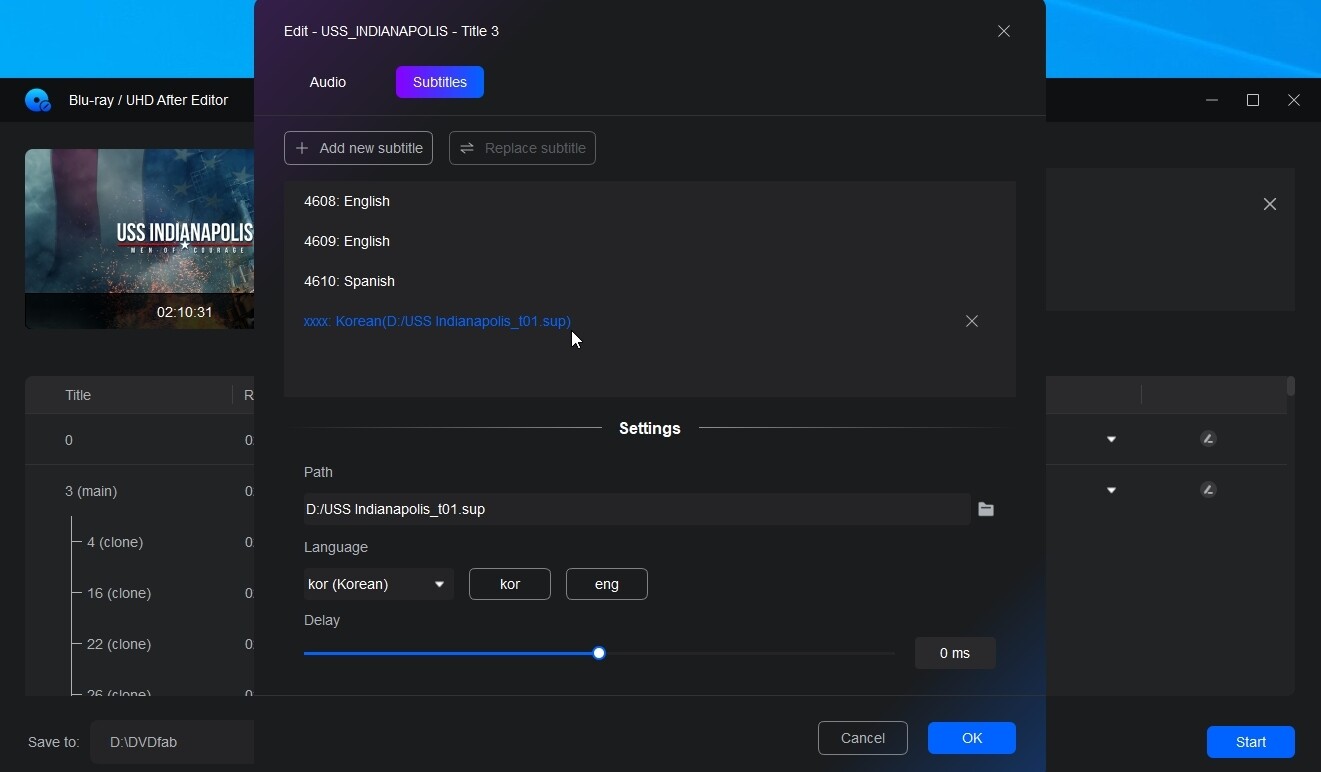Click the 0 ms delay value field

tap(955, 653)
